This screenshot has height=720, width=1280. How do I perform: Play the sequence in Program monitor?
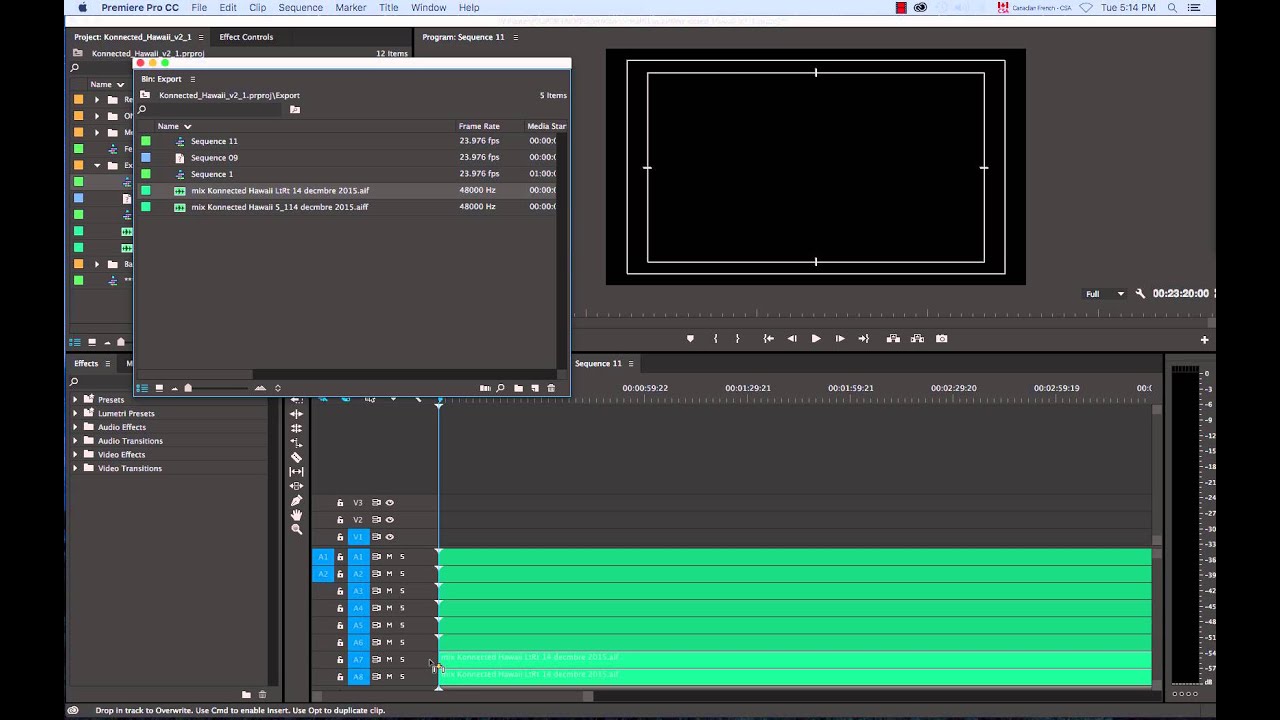pyautogui.click(x=816, y=339)
